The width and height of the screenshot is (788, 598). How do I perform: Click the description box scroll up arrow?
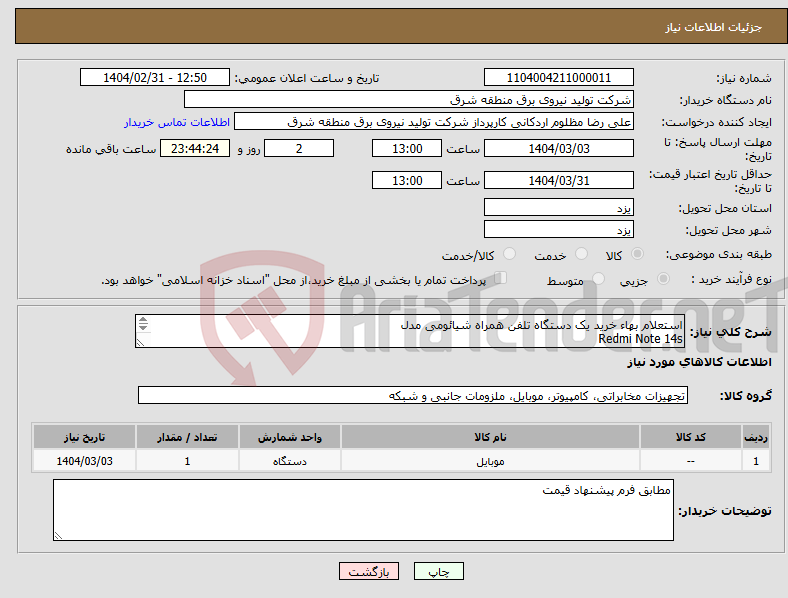coord(143,320)
